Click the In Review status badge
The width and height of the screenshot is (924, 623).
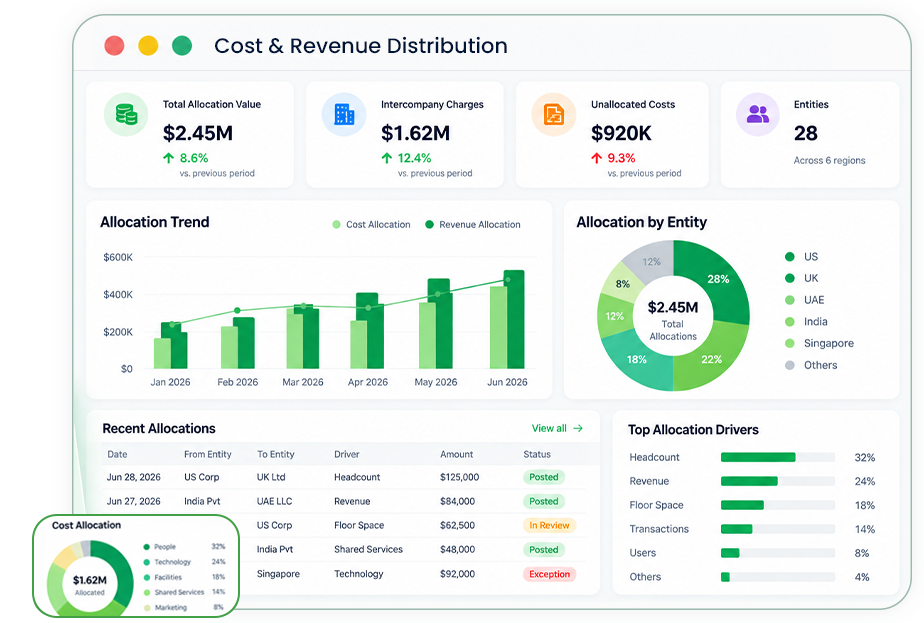point(549,525)
